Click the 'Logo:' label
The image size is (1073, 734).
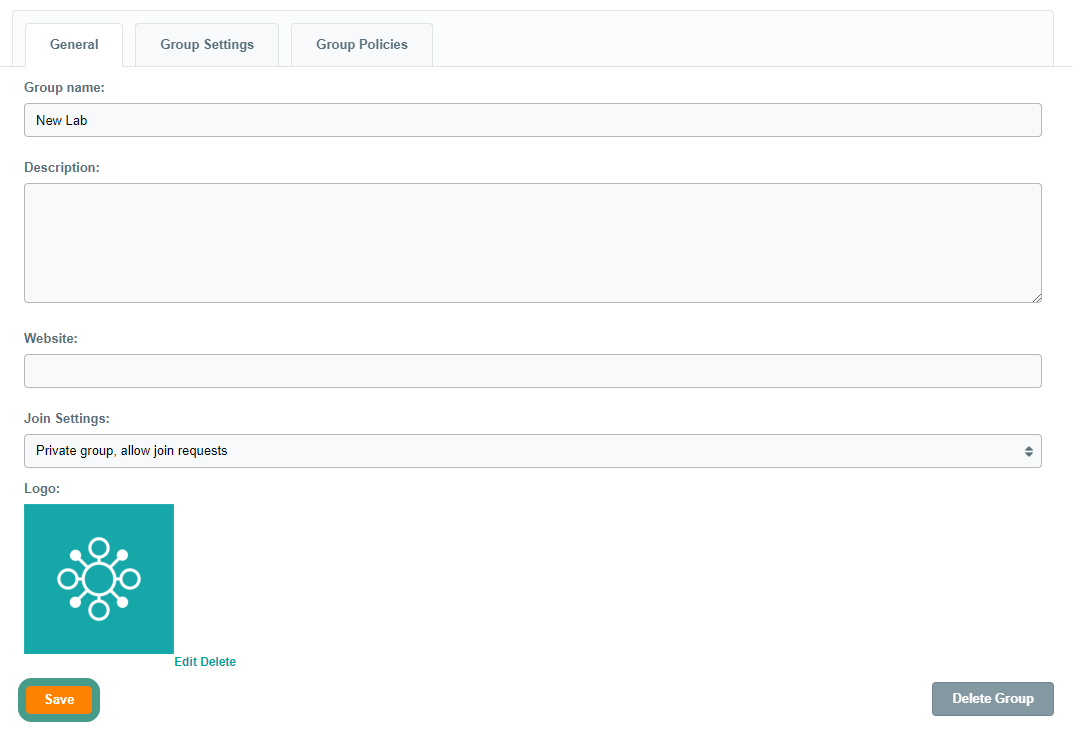tap(42, 489)
